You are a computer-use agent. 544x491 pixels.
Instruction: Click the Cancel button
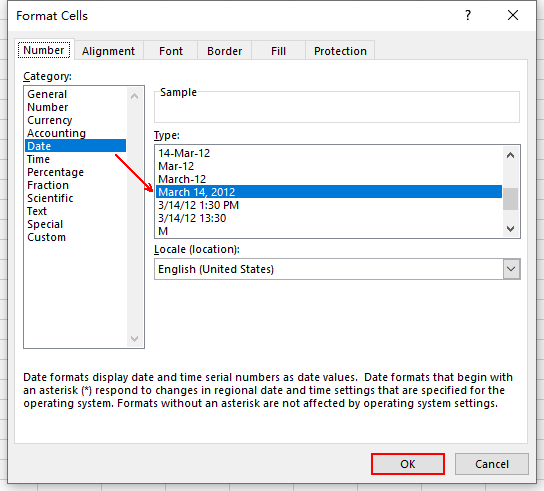coord(492,464)
